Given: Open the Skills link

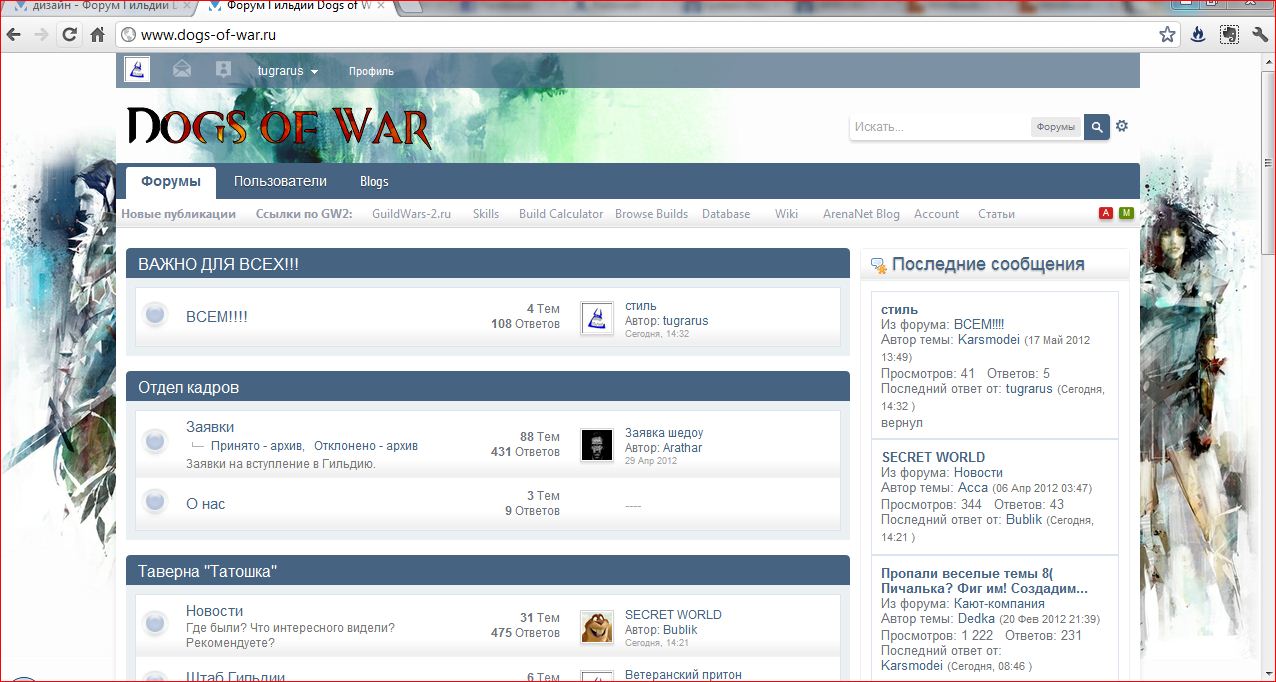Looking at the screenshot, I should tap(486, 214).
